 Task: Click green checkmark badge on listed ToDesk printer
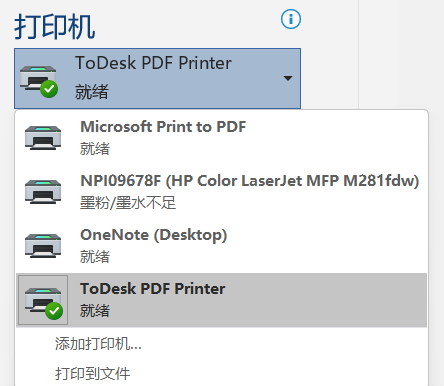click(x=54, y=311)
